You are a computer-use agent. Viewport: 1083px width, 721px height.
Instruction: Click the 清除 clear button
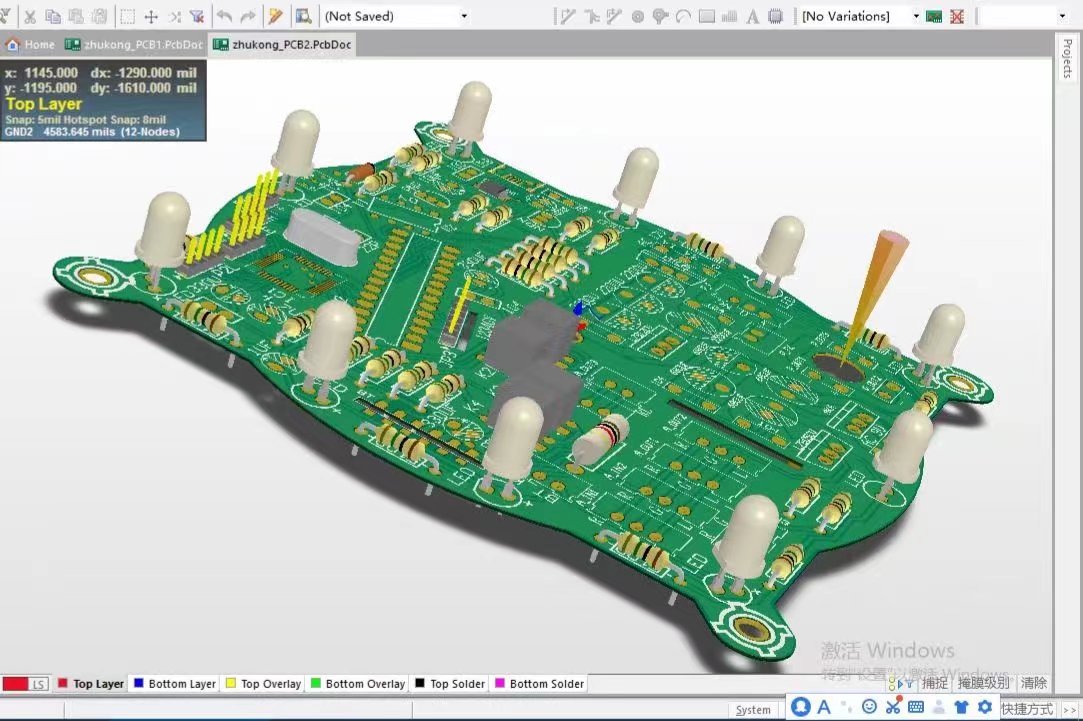click(1034, 683)
